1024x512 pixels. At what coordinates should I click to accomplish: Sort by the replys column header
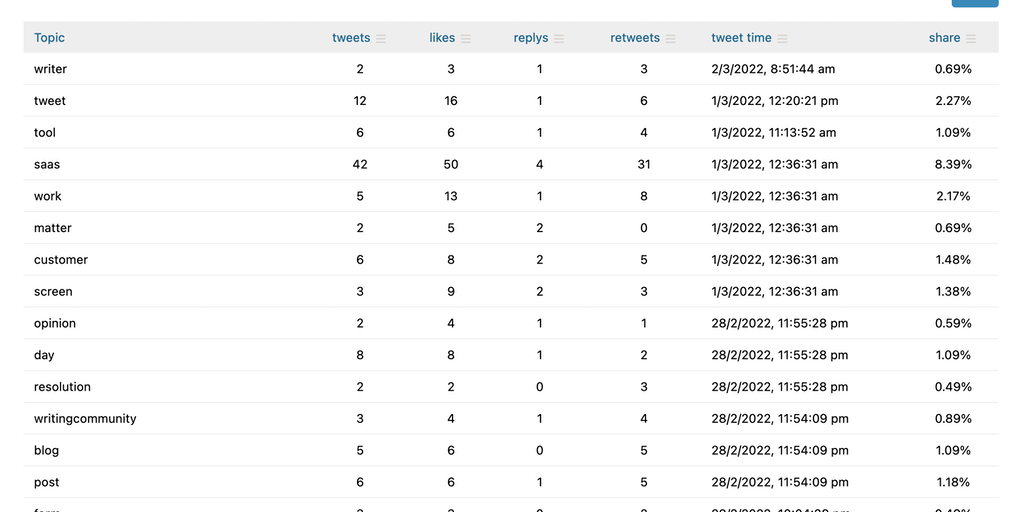tap(531, 38)
